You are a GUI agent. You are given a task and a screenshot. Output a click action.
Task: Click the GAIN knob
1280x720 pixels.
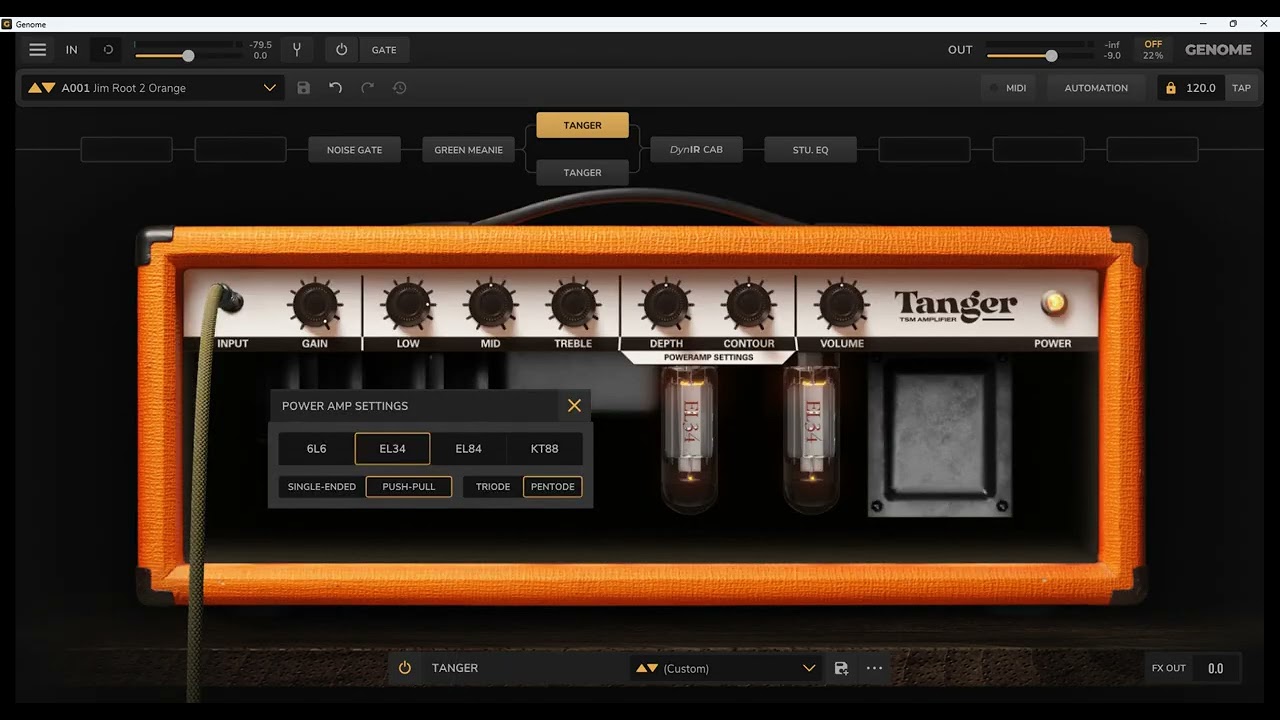tap(315, 305)
